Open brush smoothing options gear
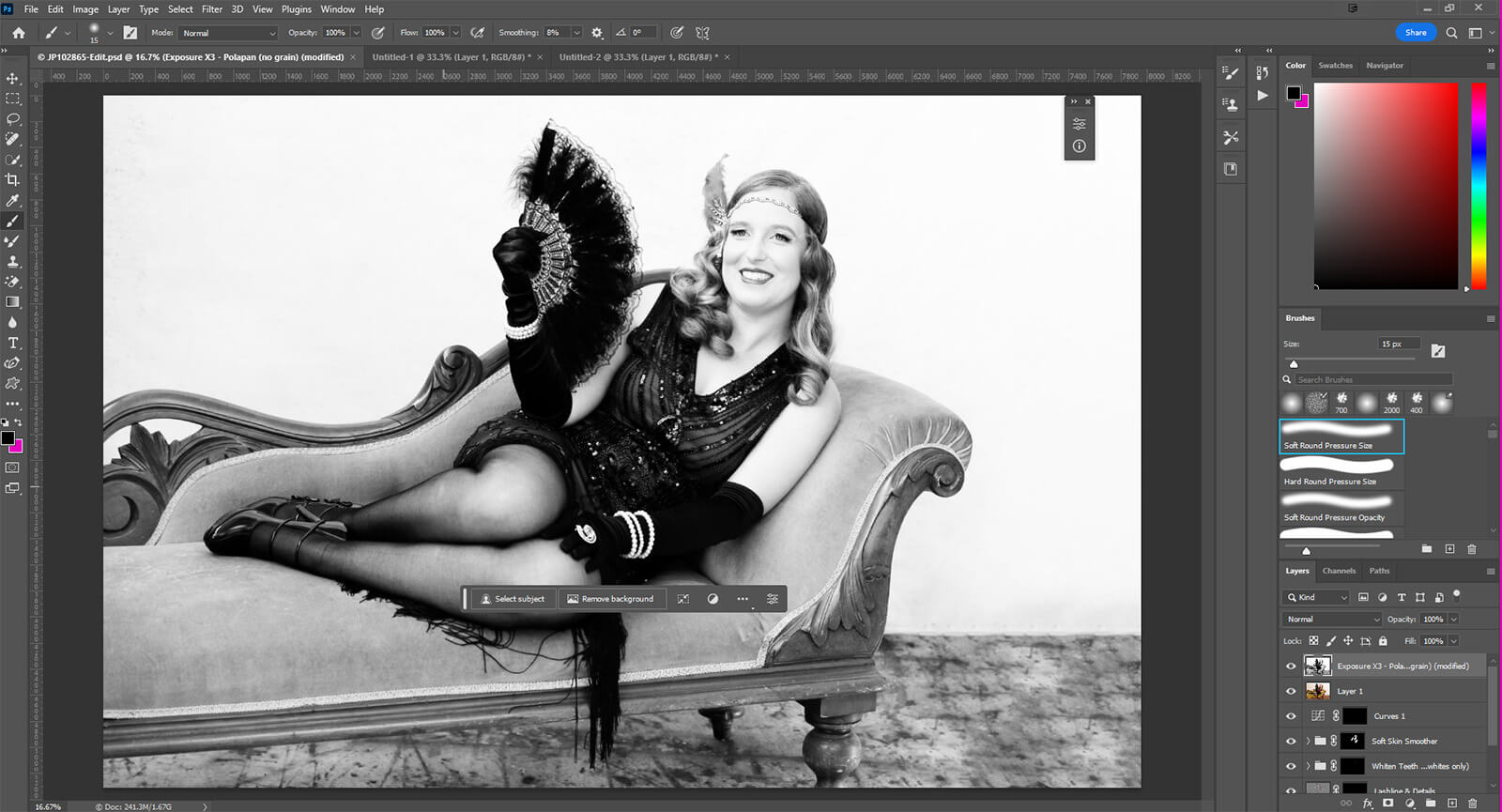Image resolution: width=1502 pixels, height=812 pixels. pos(597,33)
